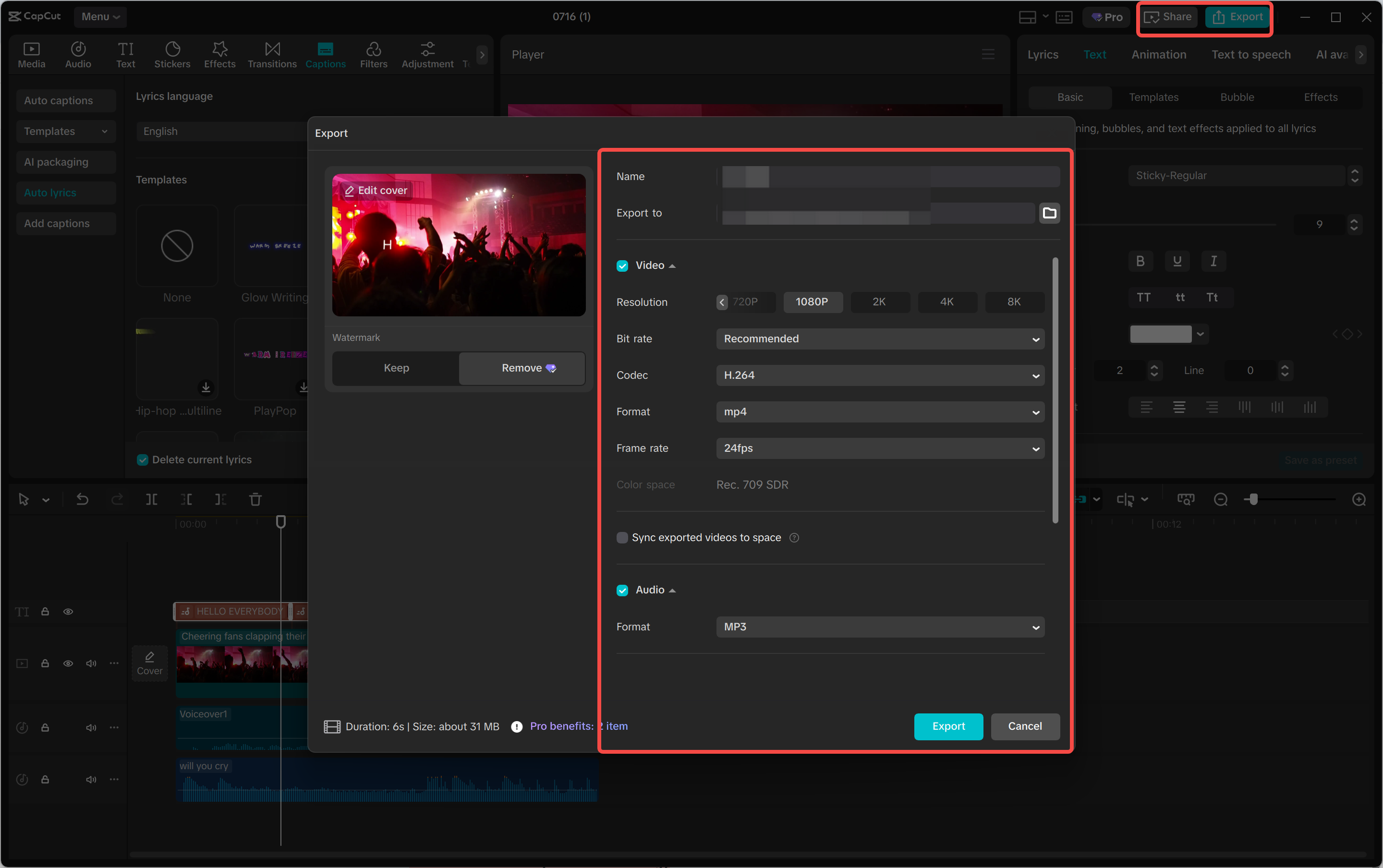Enable Sync exported videos to space
Viewport: 1383px width, 868px height.
coord(622,538)
